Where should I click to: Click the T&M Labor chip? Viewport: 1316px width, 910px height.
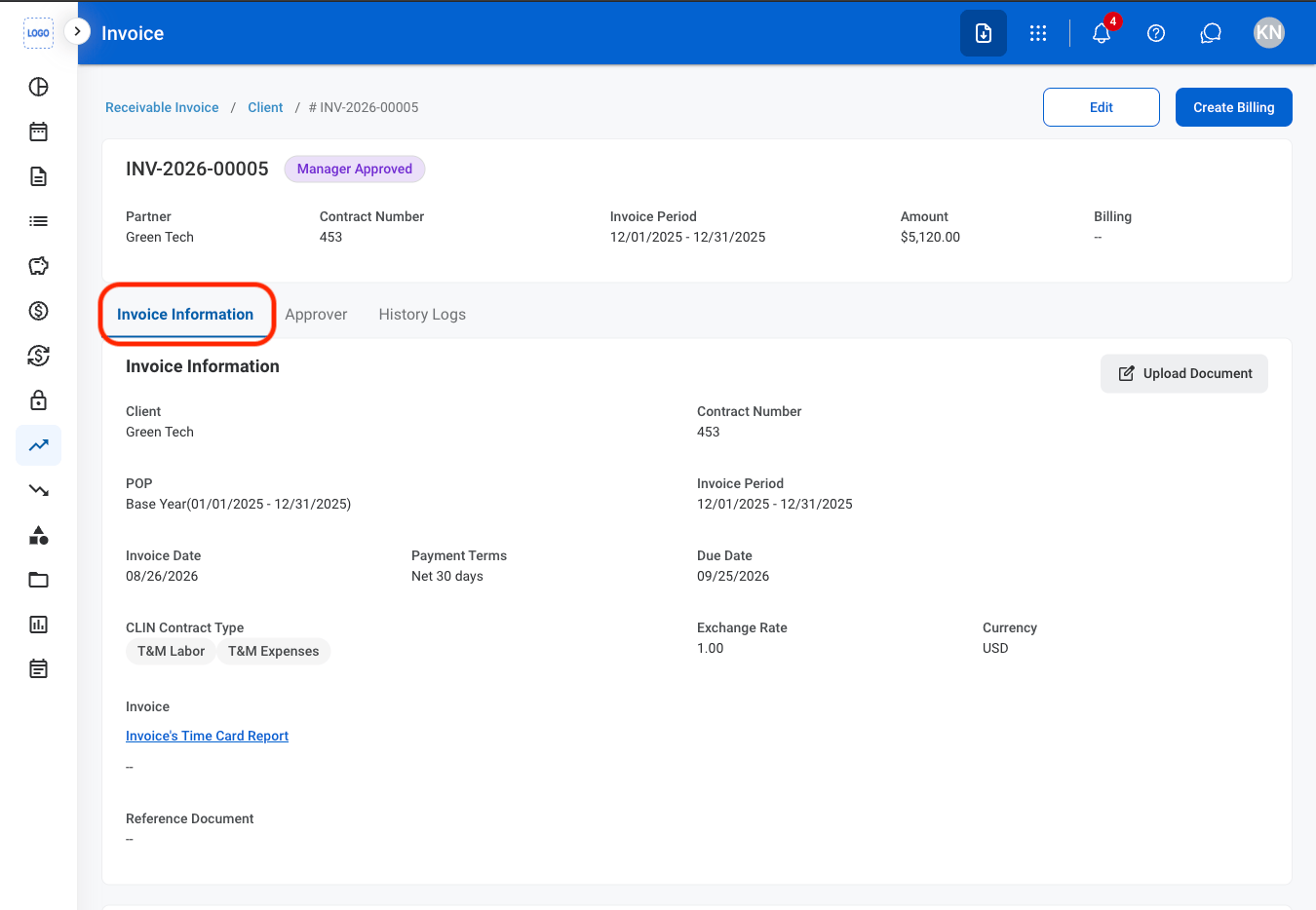click(171, 651)
